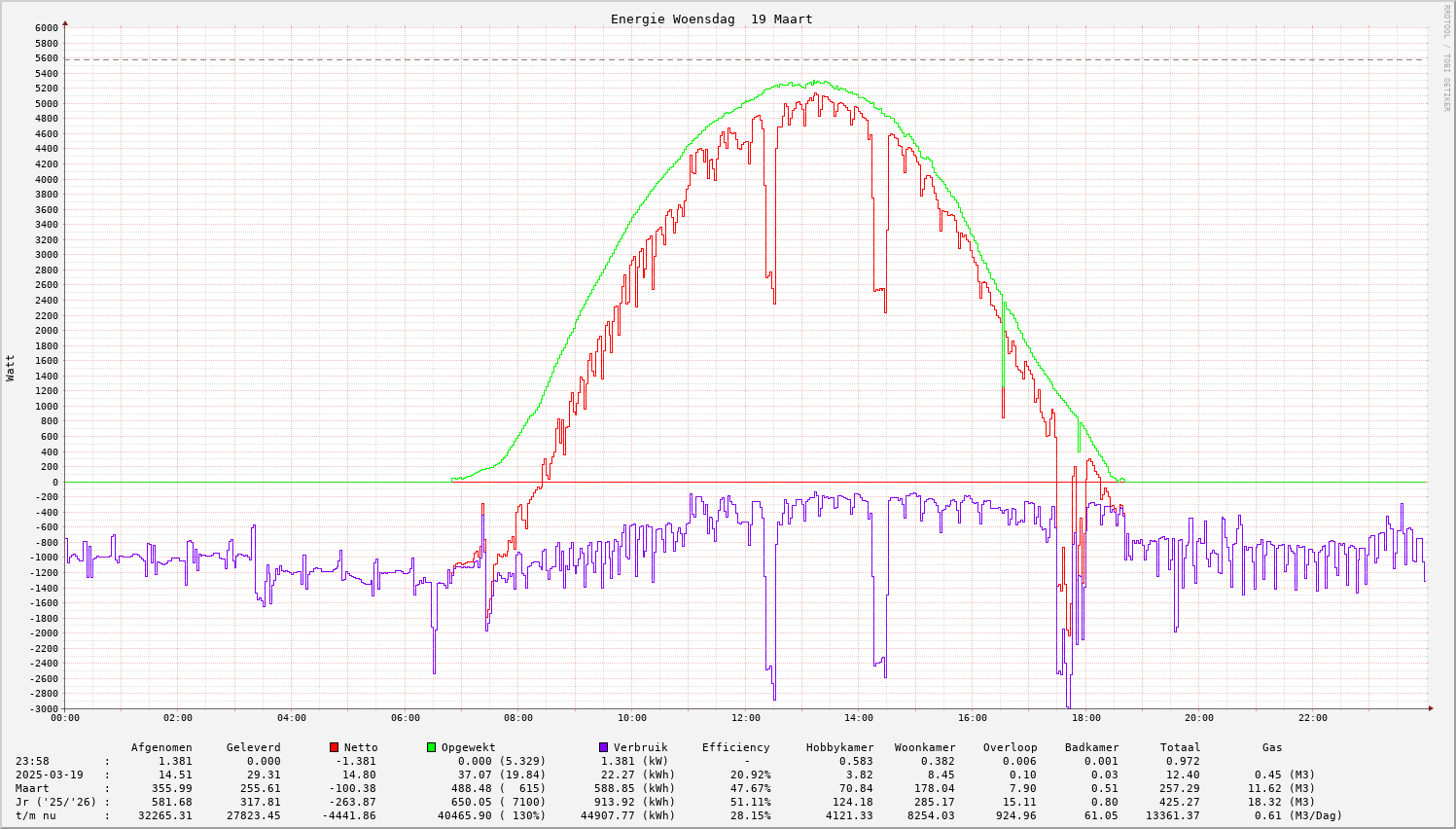The image size is (1456, 829).
Task: Click the 20:00 time axis label
Action: coord(1198,718)
